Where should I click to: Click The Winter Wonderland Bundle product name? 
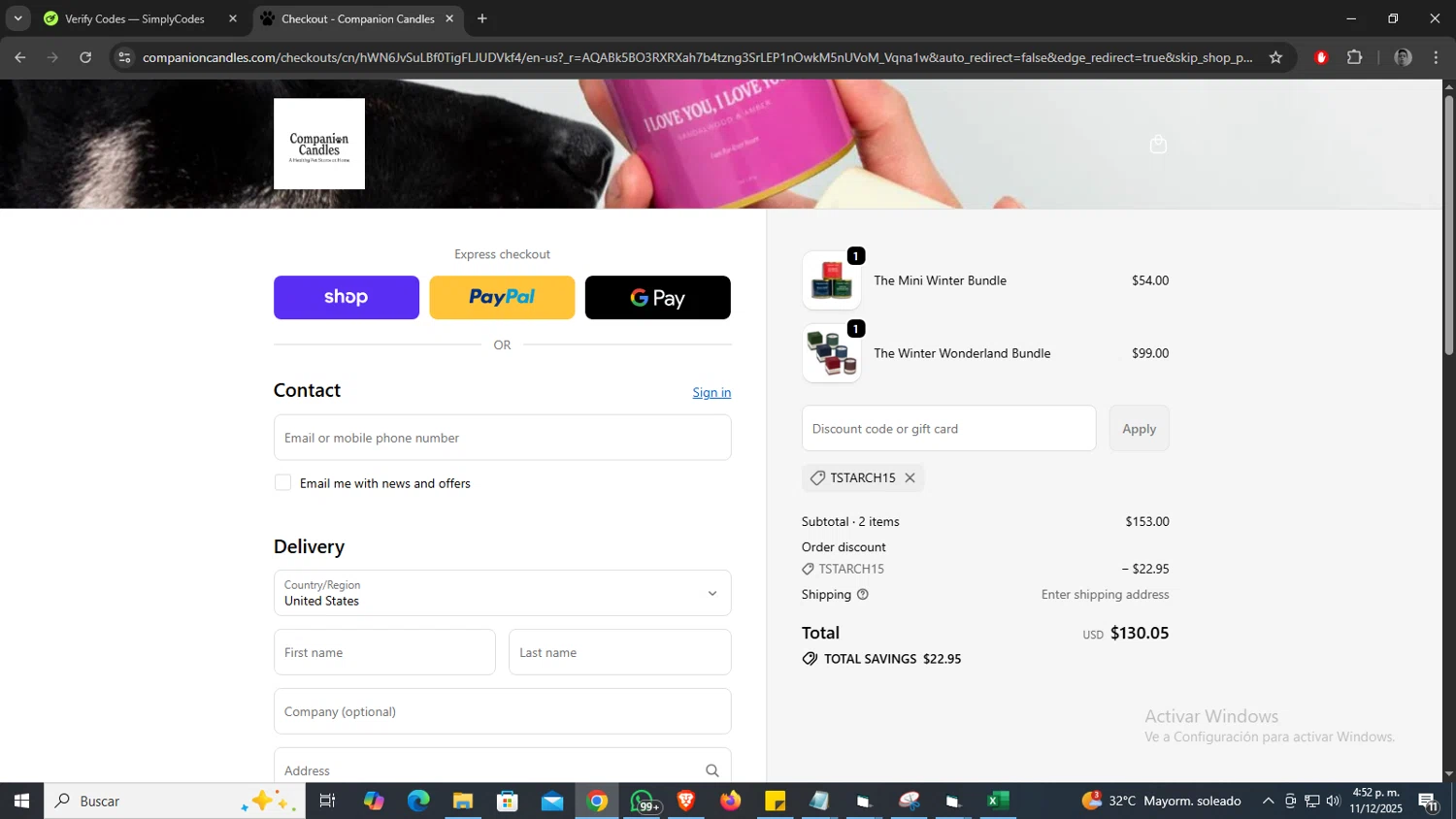click(x=962, y=353)
